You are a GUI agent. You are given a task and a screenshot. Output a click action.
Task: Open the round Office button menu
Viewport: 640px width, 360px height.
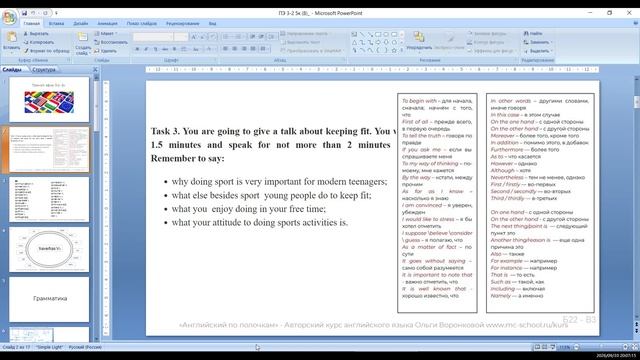9,18
